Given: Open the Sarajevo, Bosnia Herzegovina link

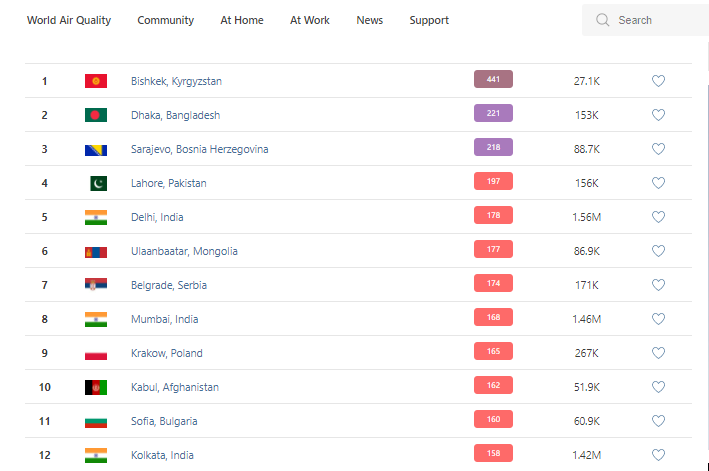Looking at the screenshot, I should (x=199, y=149).
